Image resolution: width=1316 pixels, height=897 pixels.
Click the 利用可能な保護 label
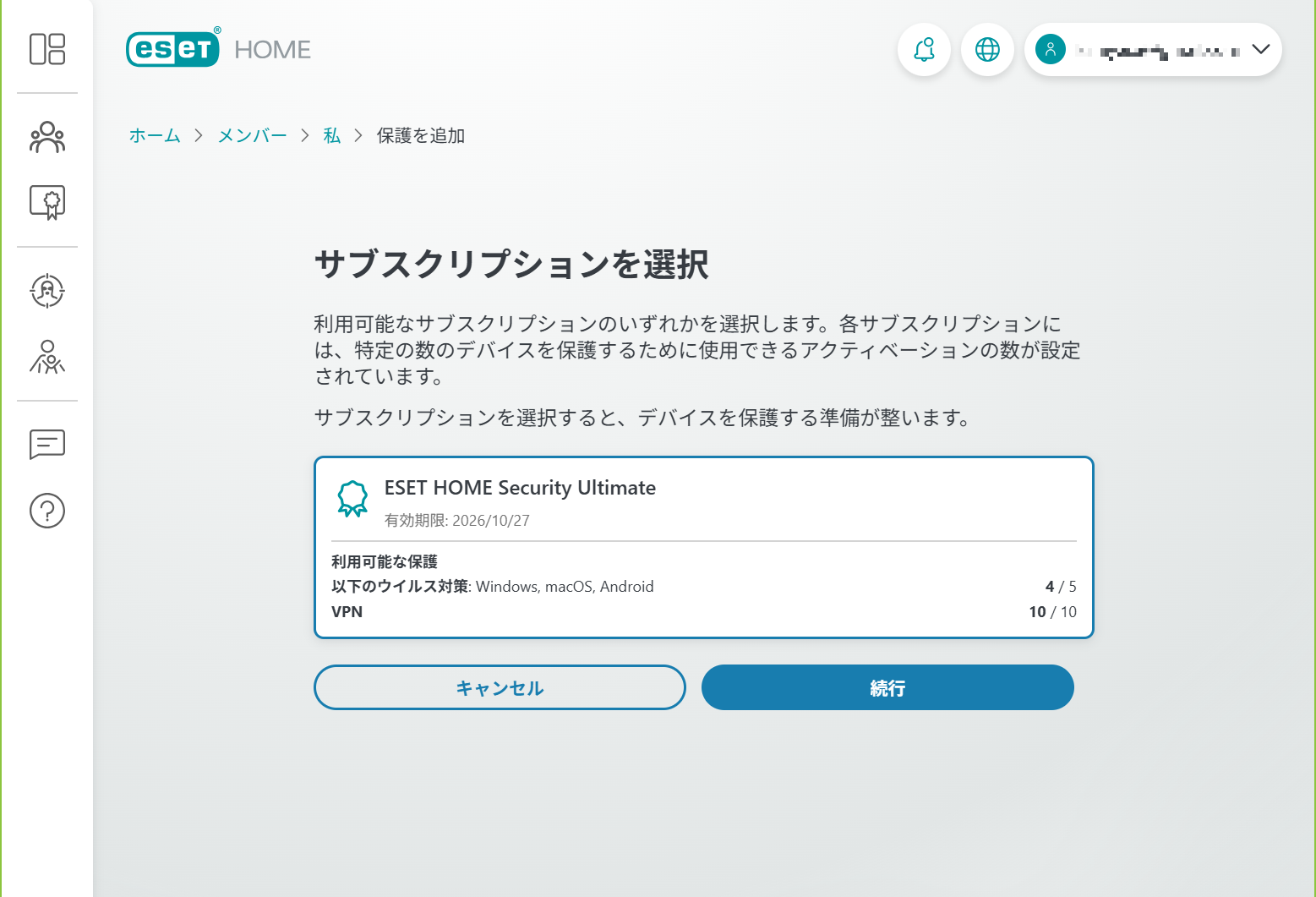pos(385,562)
